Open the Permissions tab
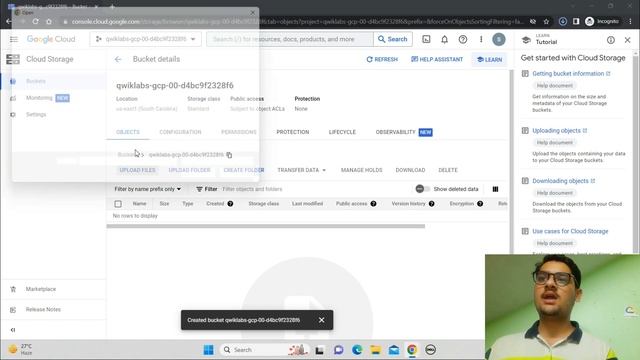Viewport: 640px width, 360px height. pos(239,132)
